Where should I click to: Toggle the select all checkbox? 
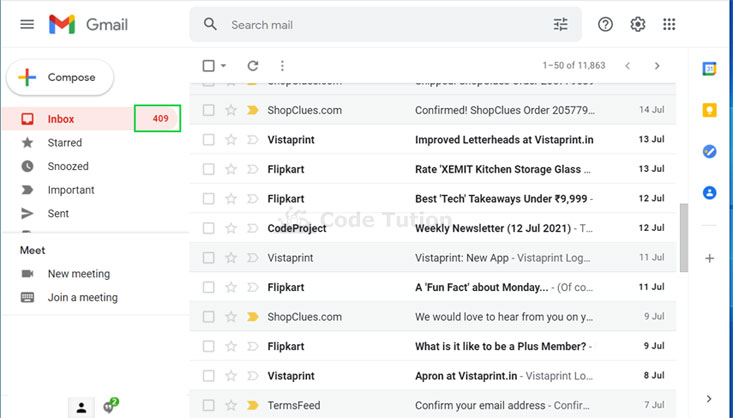(x=208, y=66)
